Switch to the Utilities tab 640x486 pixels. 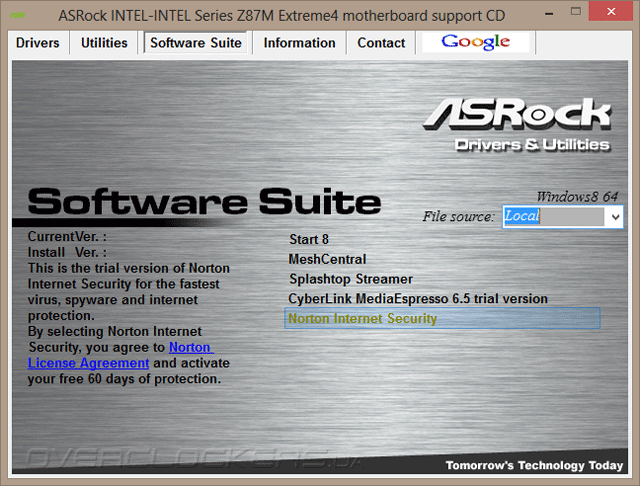(x=104, y=43)
